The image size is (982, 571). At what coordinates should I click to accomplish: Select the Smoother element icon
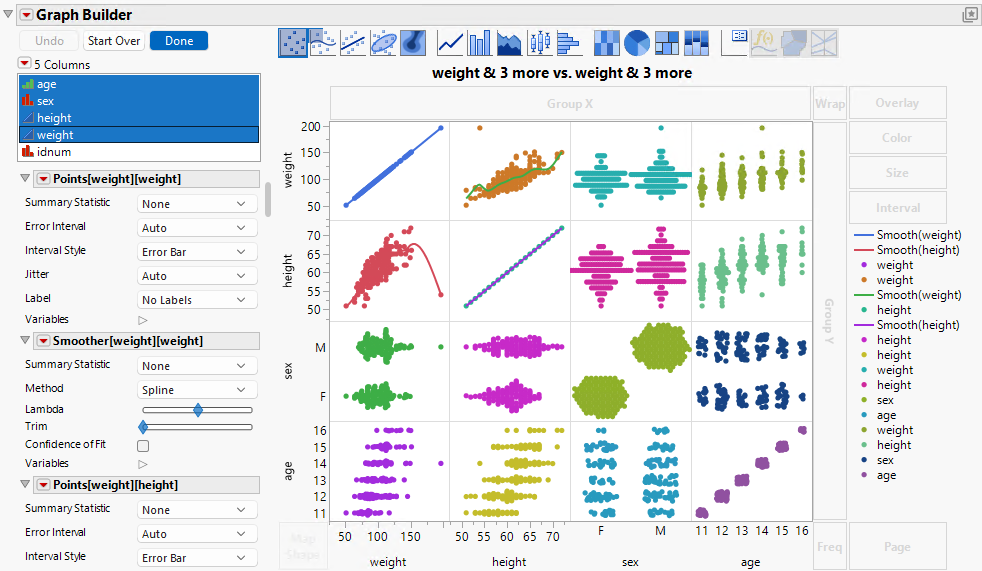pyautogui.click(x=323, y=42)
